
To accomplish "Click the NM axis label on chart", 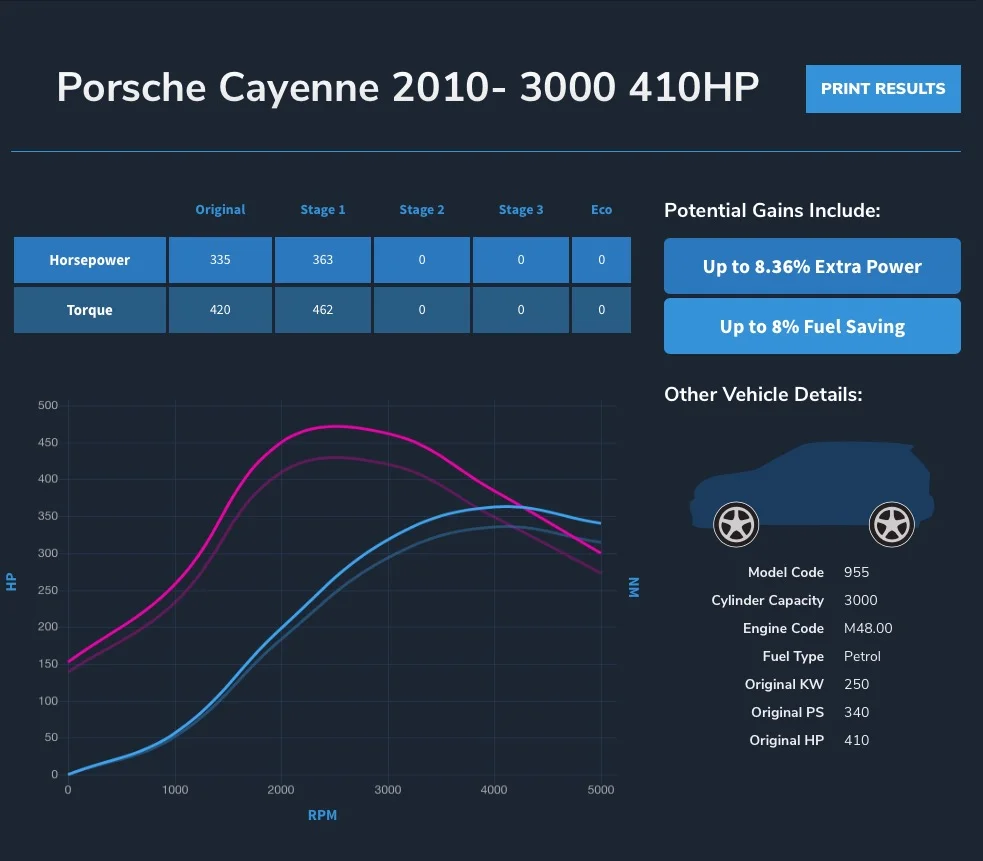I will (x=634, y=587).
